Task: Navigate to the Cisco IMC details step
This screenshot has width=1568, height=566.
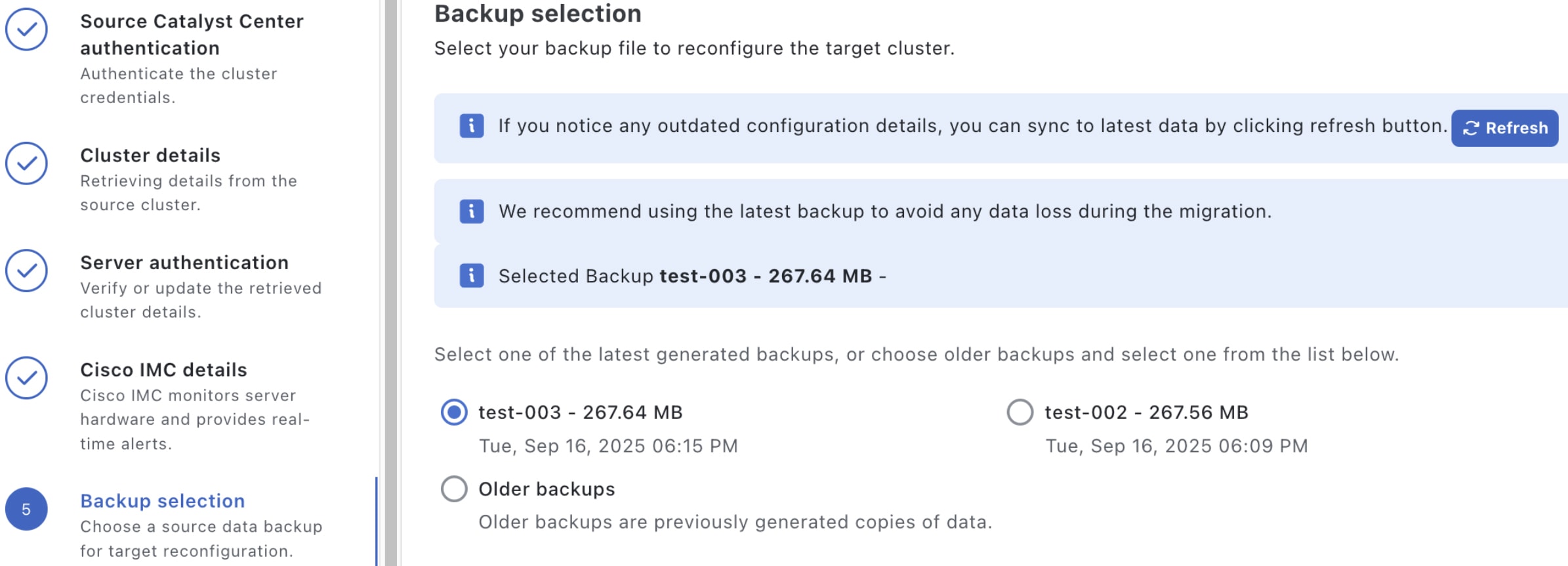Action: (163, 370)
